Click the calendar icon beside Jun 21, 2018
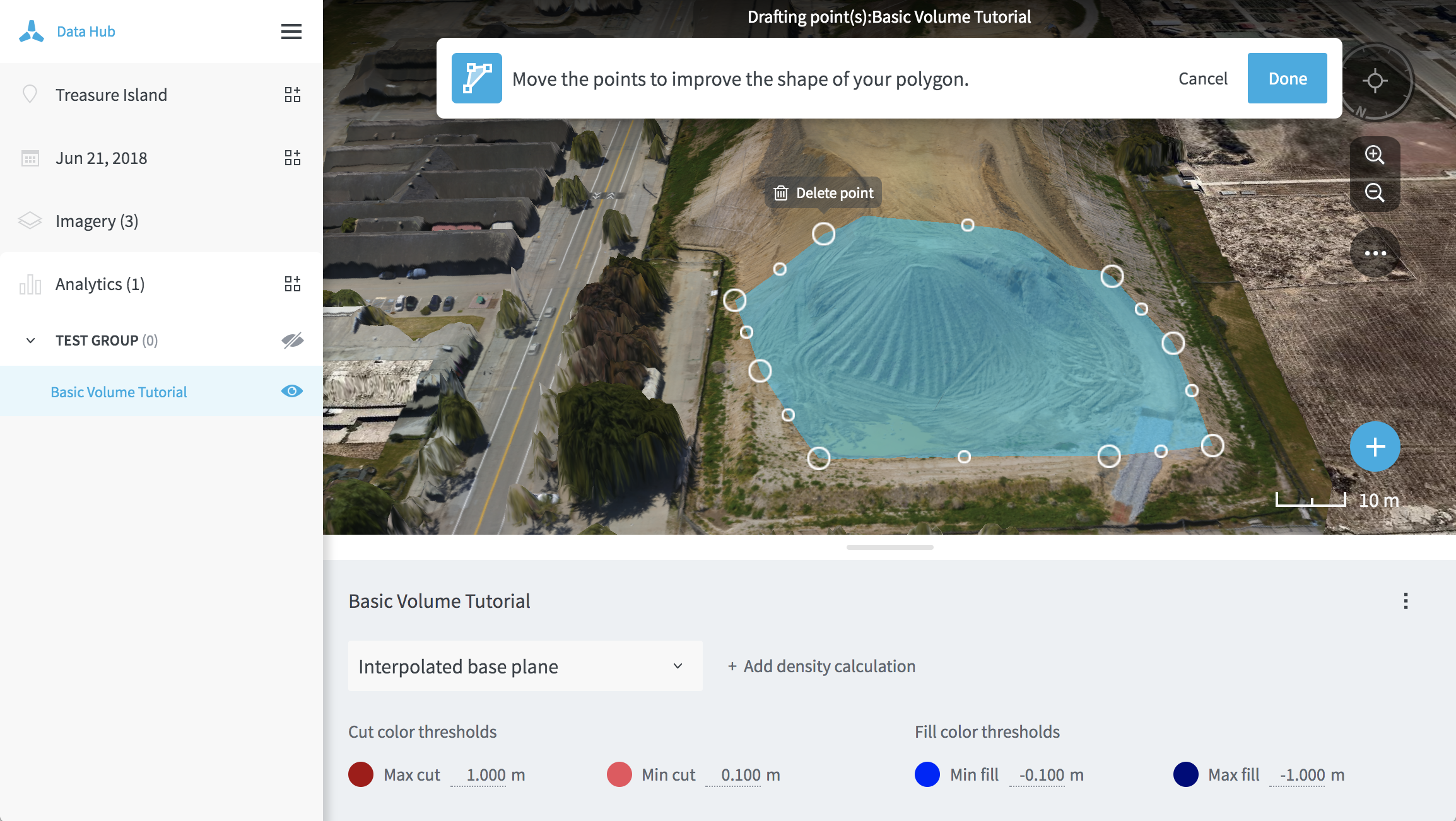Image resolution: width=1456 pixels, height=821 pixels. pyautogui.click(x=30, y=158)
